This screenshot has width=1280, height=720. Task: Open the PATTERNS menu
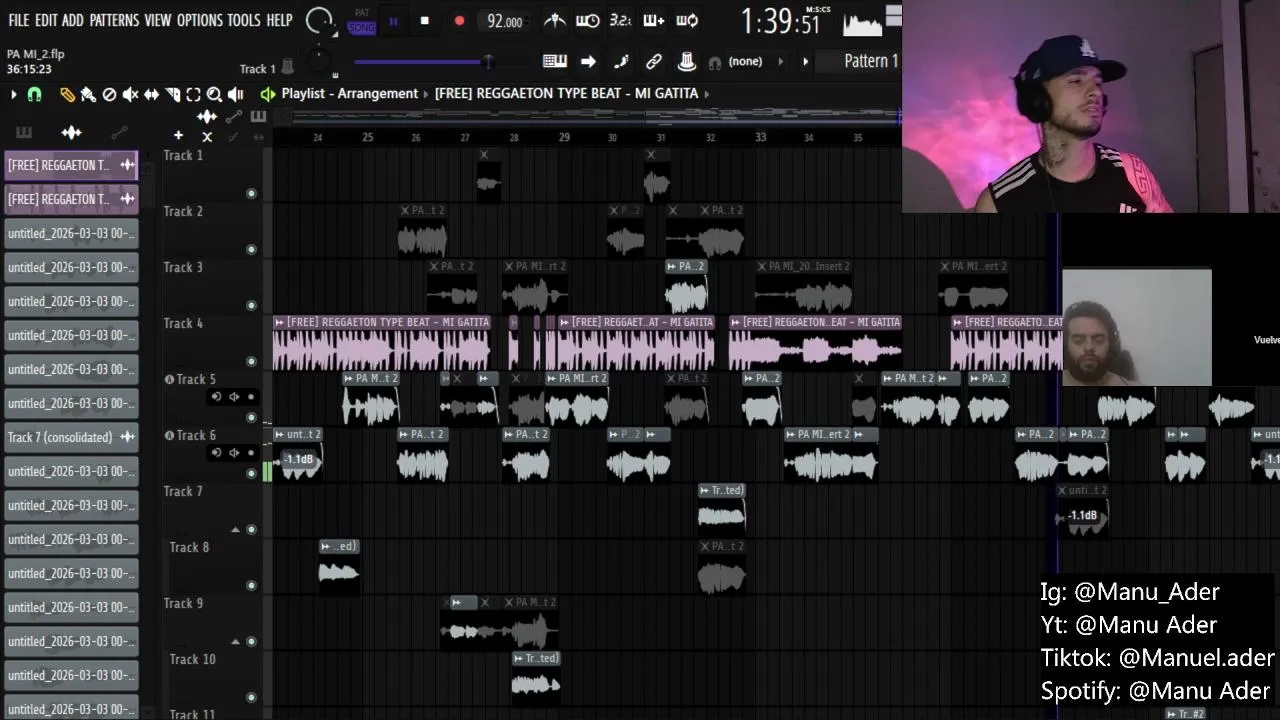[114, 20]
